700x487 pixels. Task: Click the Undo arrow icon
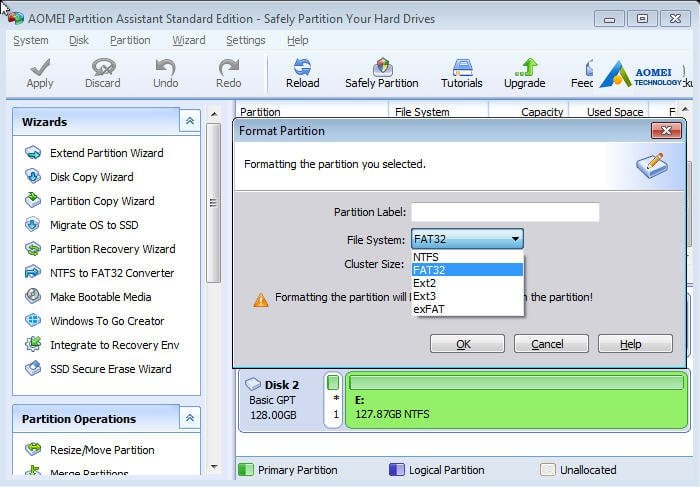[166, 67]
